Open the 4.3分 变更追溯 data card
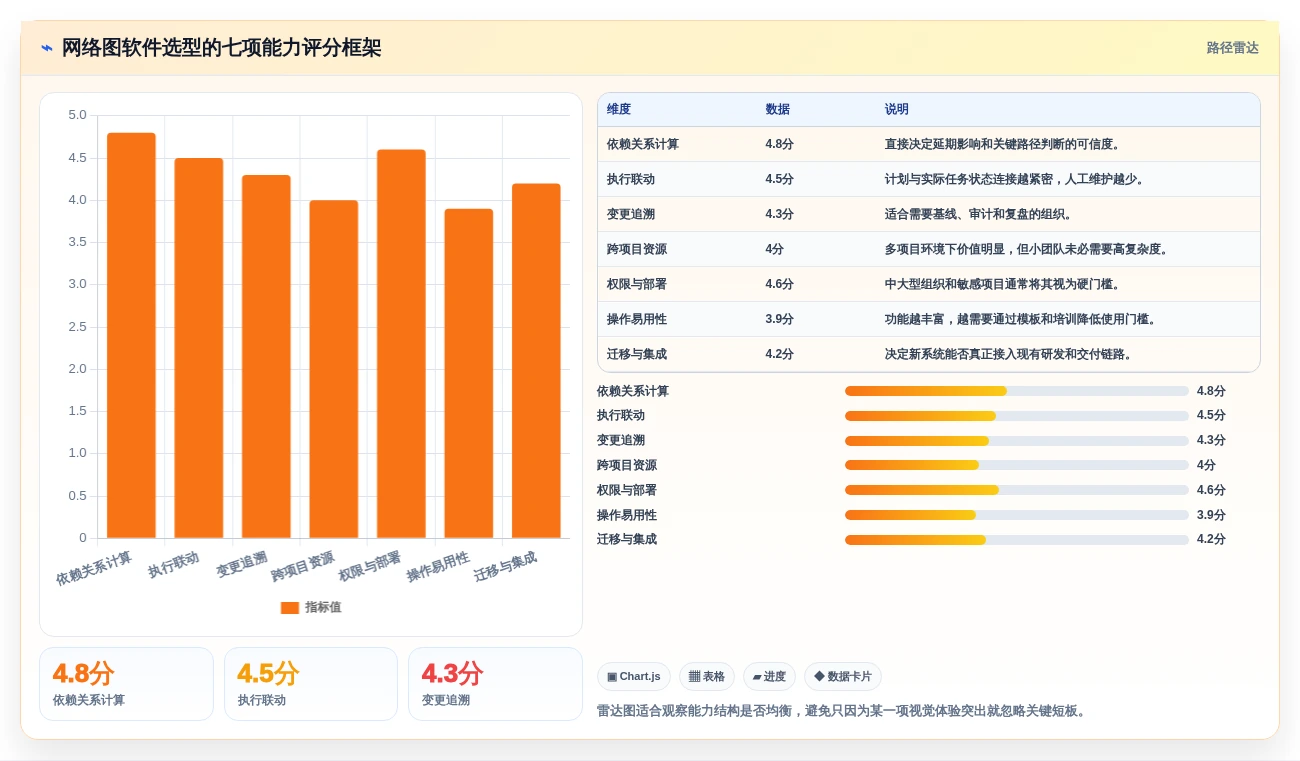1300x761 pixels. point(495,684)
